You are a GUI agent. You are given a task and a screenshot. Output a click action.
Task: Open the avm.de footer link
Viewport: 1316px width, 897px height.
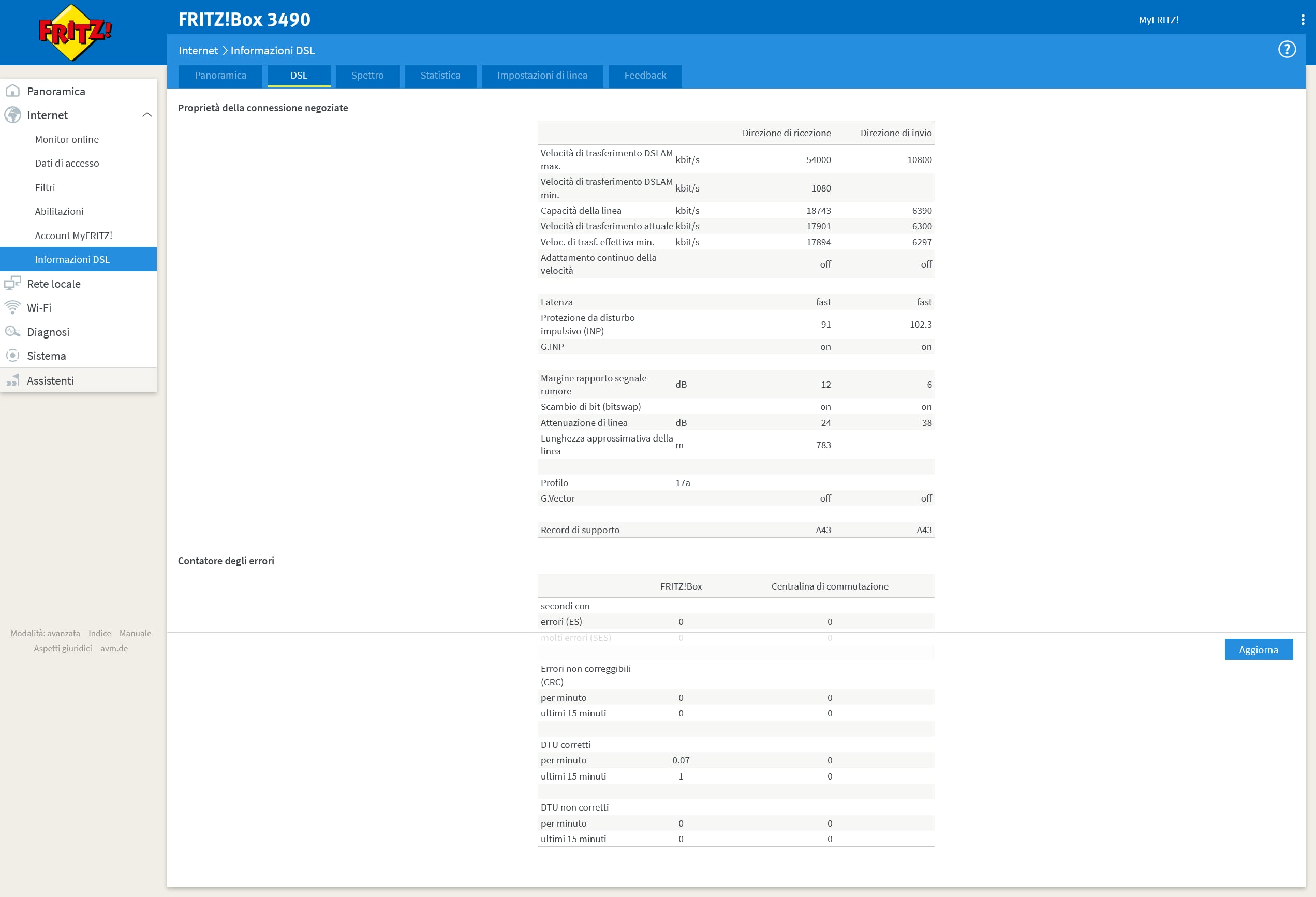click(x=114, y=649)
